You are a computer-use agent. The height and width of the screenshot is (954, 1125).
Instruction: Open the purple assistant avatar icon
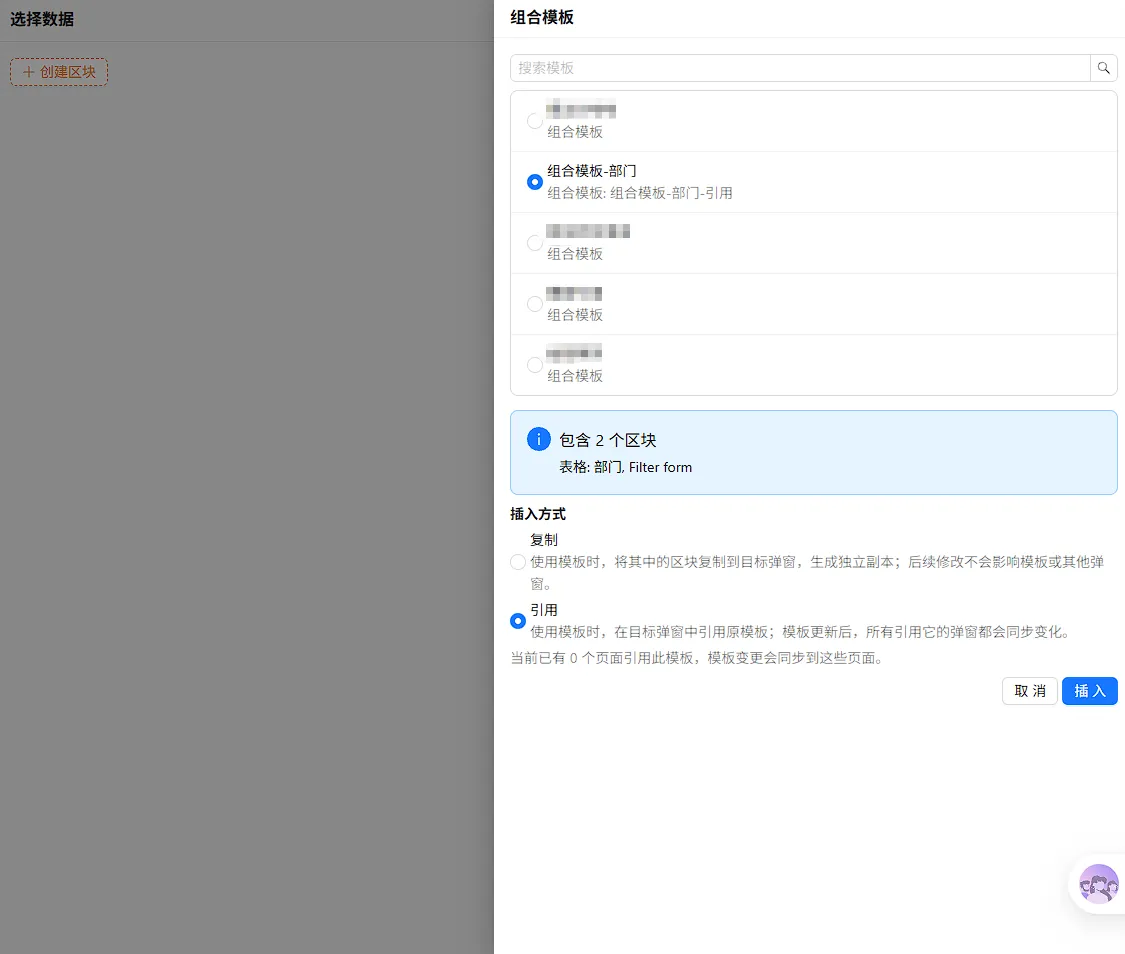pos(1098,883)
